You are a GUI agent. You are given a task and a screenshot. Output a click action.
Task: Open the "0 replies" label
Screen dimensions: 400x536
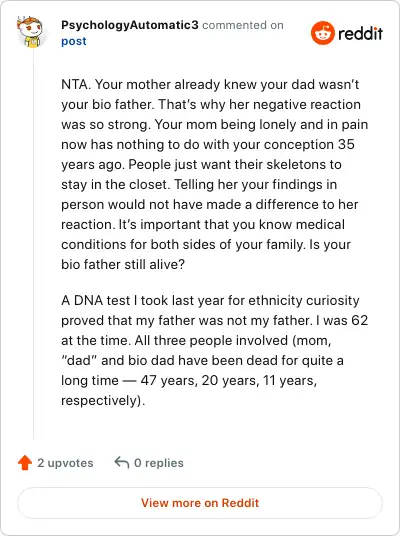click(x=159, y=463)
